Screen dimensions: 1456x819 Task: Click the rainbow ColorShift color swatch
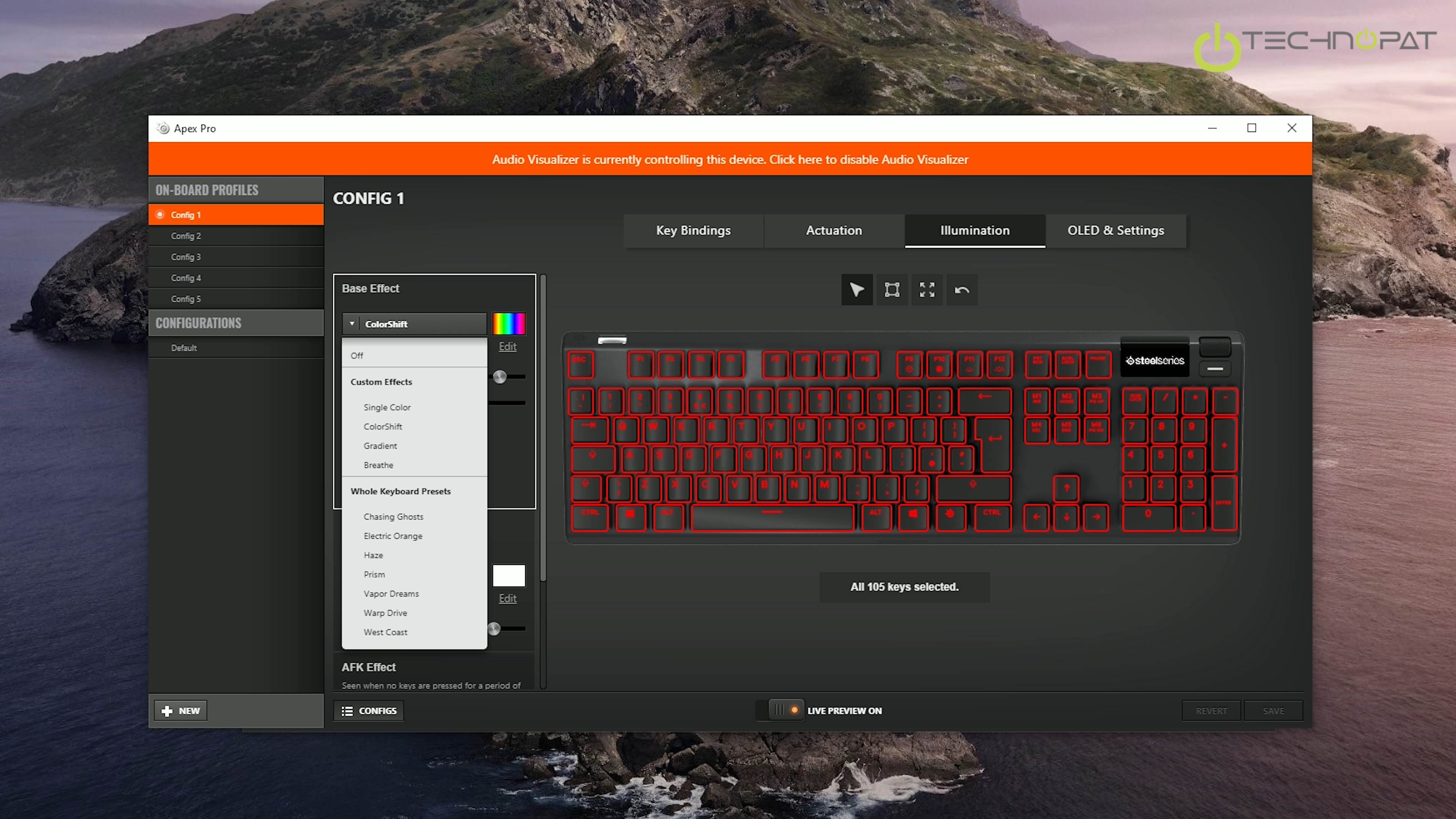coord(509,324)
